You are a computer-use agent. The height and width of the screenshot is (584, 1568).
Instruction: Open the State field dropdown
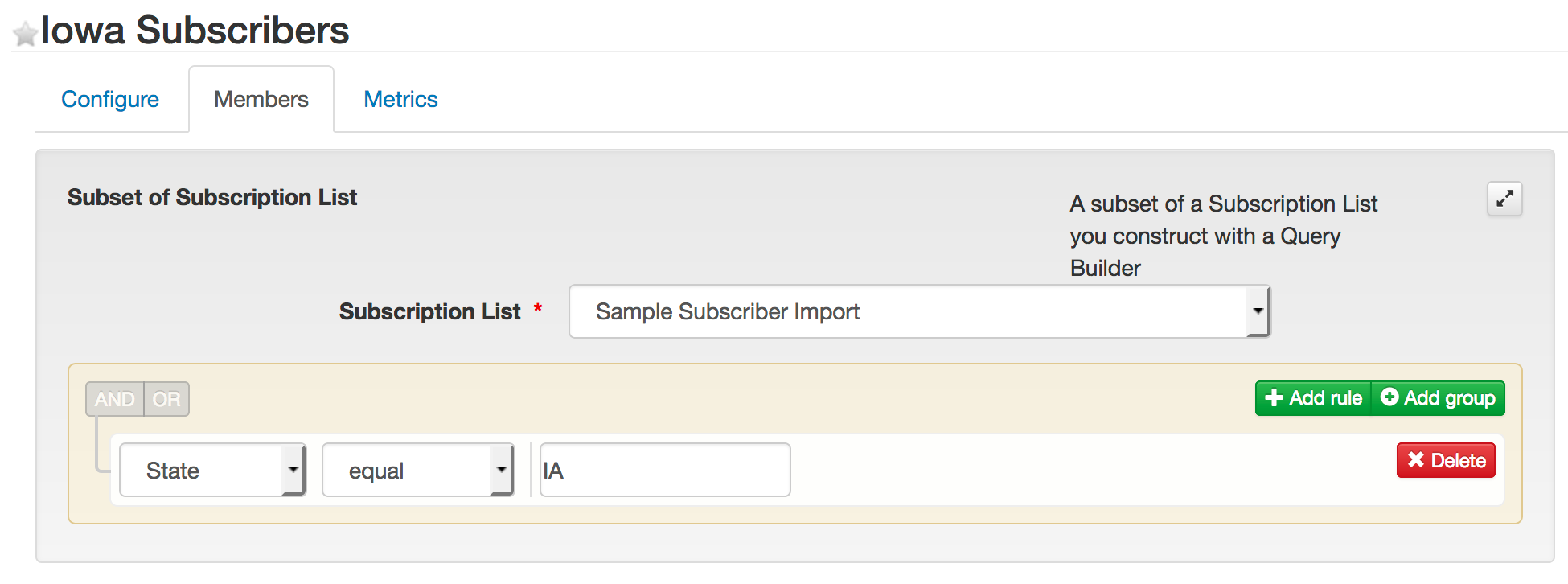(x=203, y=470)
